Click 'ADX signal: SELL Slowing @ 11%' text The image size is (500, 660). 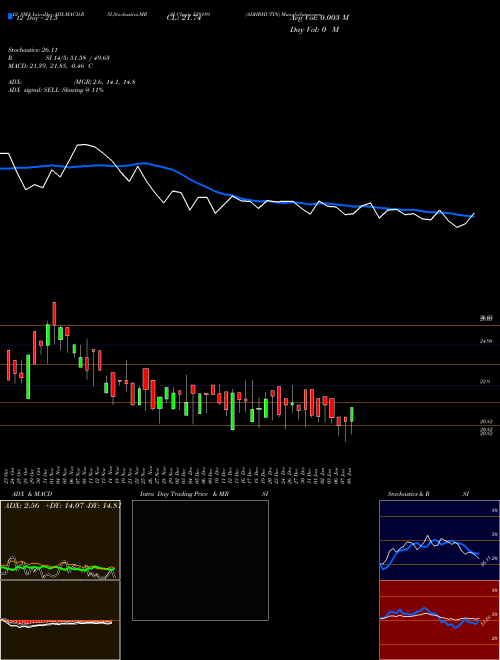pyautogui.click(x=56, y=90)
